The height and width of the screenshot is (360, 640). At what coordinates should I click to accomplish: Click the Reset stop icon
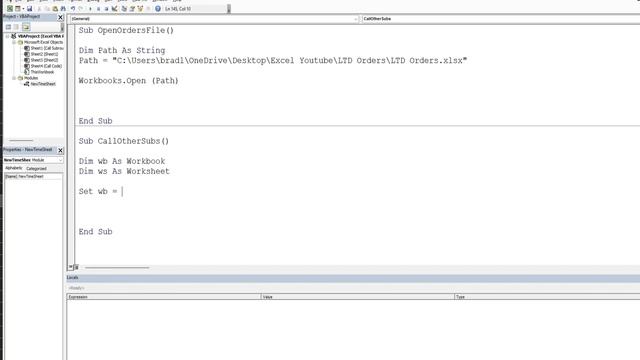[x=107, y=9]
